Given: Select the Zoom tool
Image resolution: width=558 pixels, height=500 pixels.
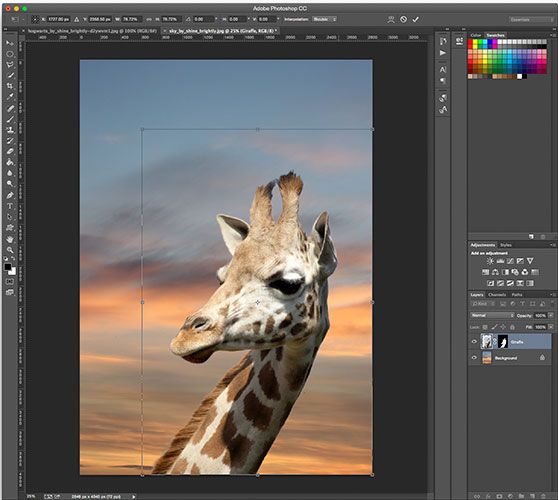Looking at the screenshot, I should tap(10, 250).
